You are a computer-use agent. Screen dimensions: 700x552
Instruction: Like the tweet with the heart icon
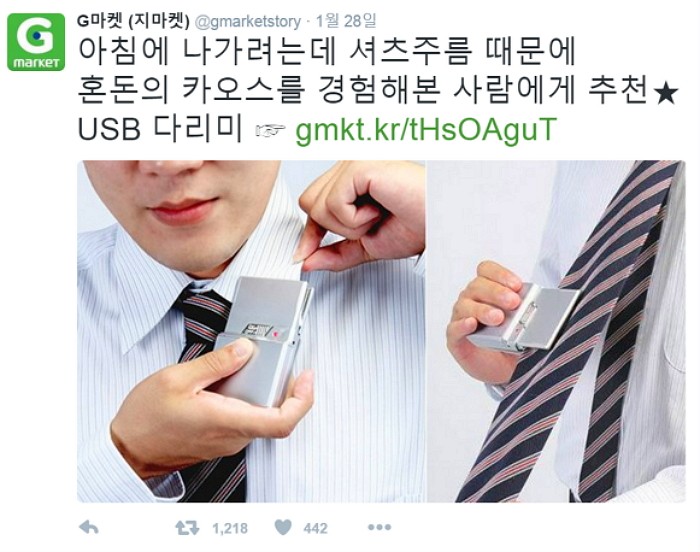tap(283, 528)
